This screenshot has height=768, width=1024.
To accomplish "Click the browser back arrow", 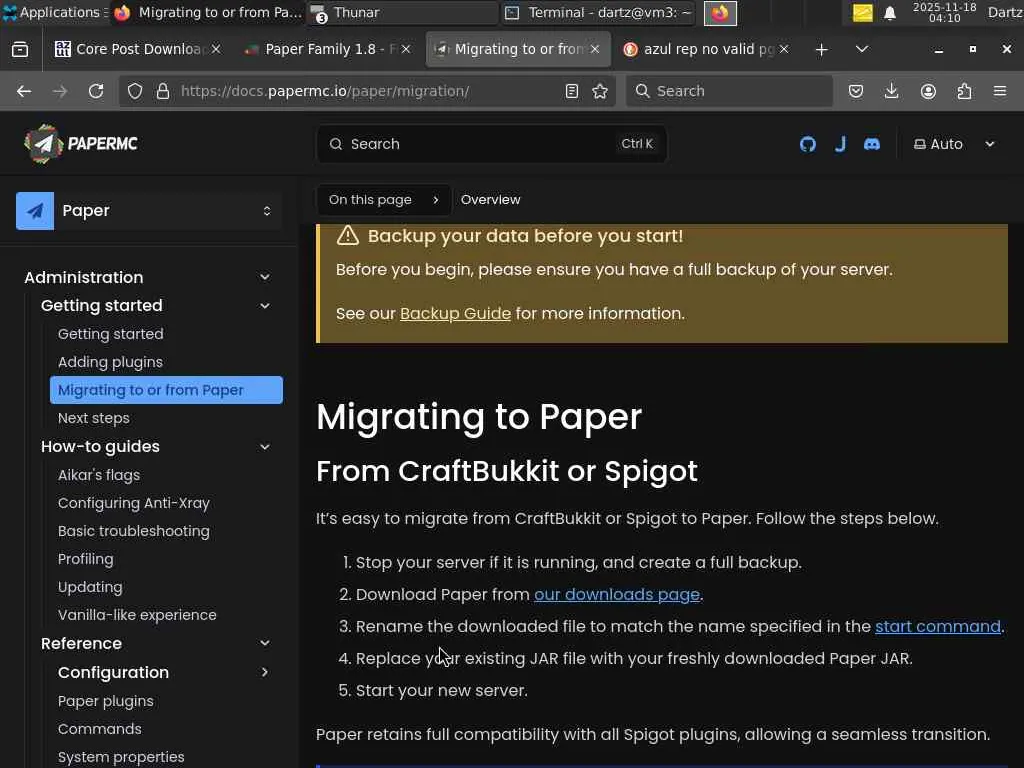I will click(24, 91).
